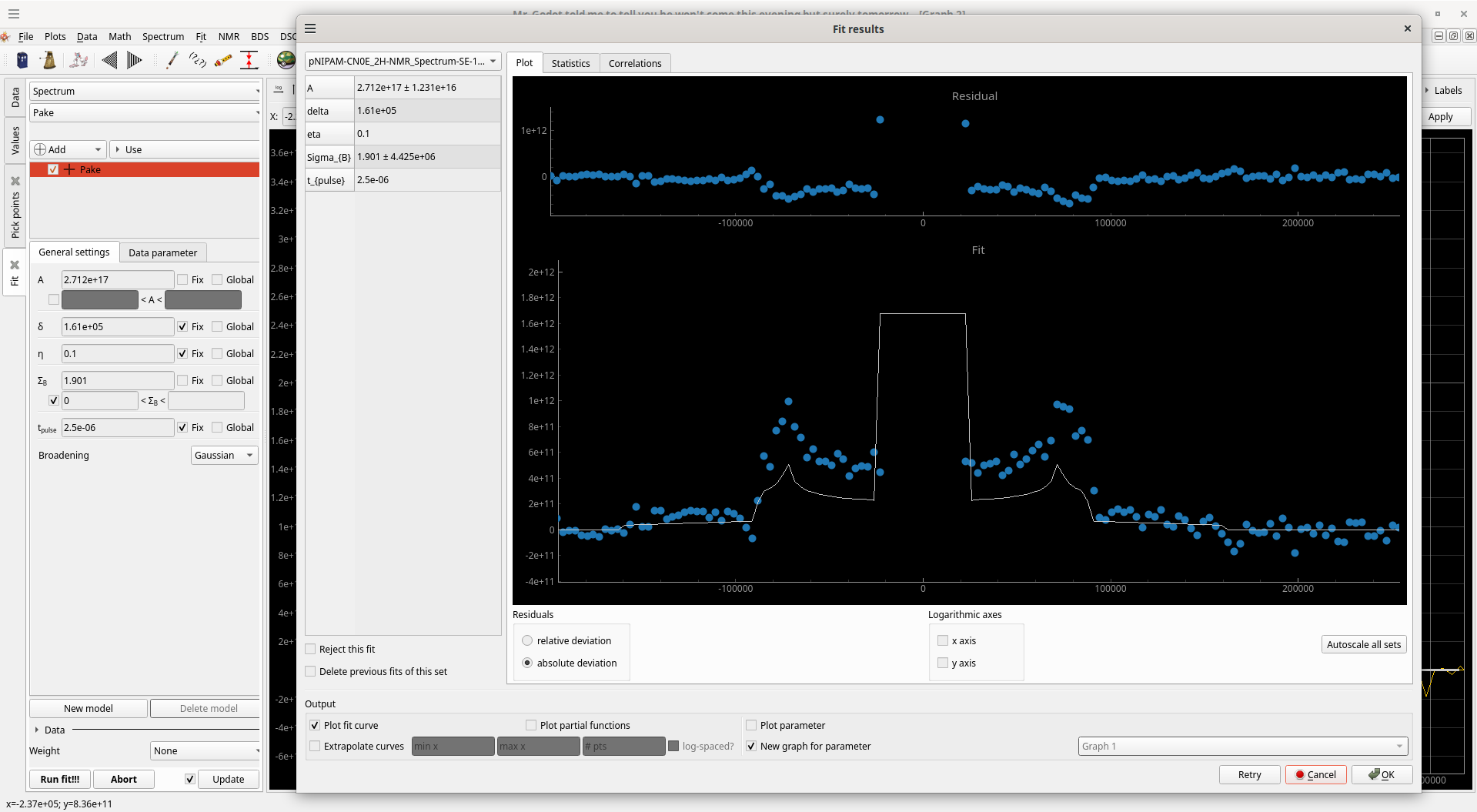The image size is (1477, 812).
Task: Click the red vertical arrows toolbar icon
Action: (249, 60)
